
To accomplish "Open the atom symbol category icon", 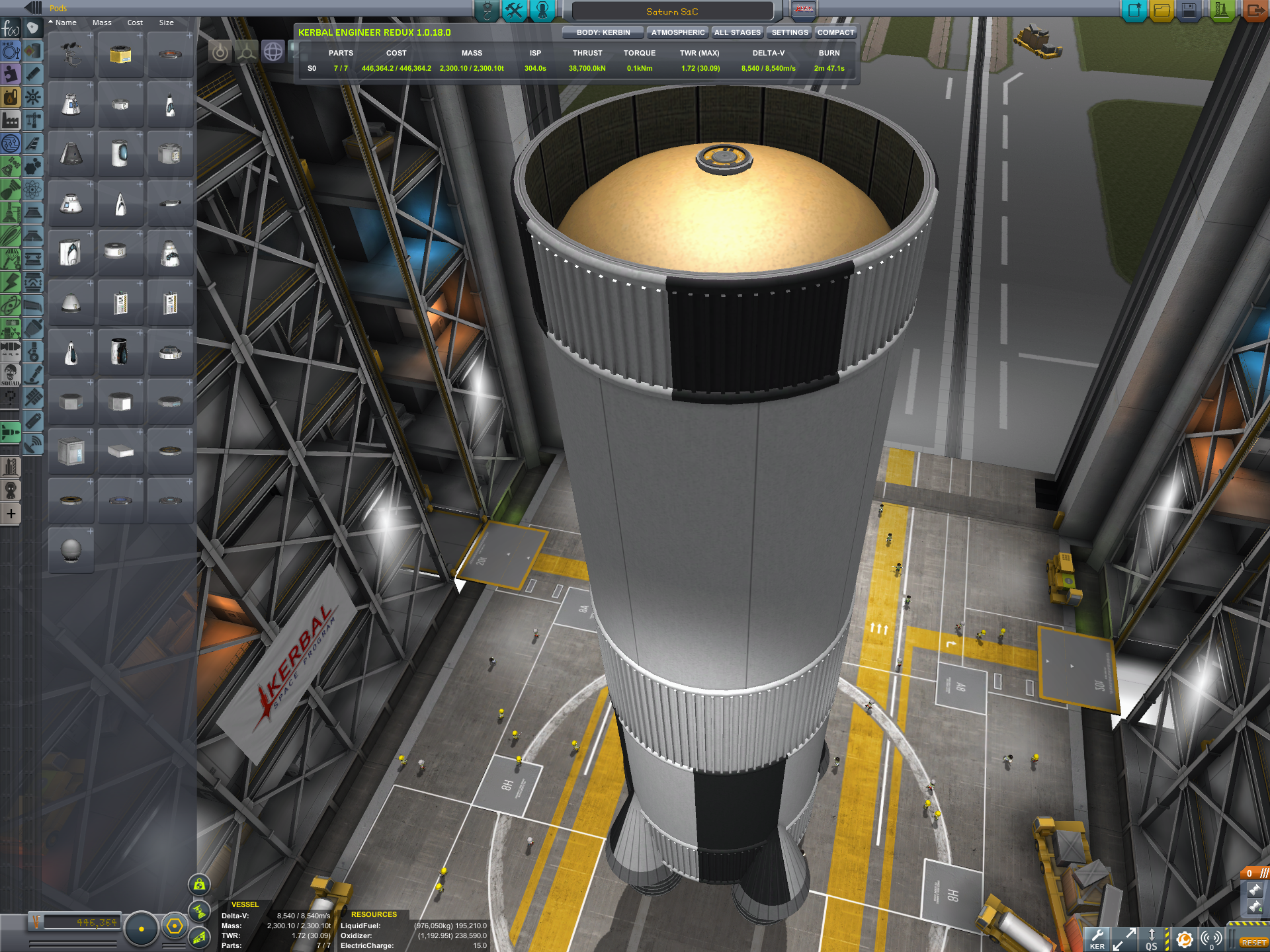I will (x=33, y=190).
